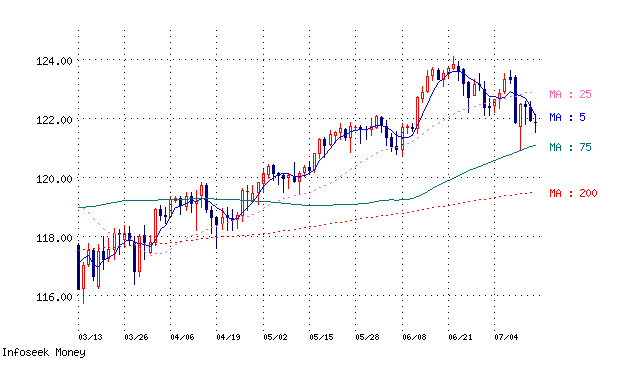Click the blue MA : 5 legend

tap(567, 117)
